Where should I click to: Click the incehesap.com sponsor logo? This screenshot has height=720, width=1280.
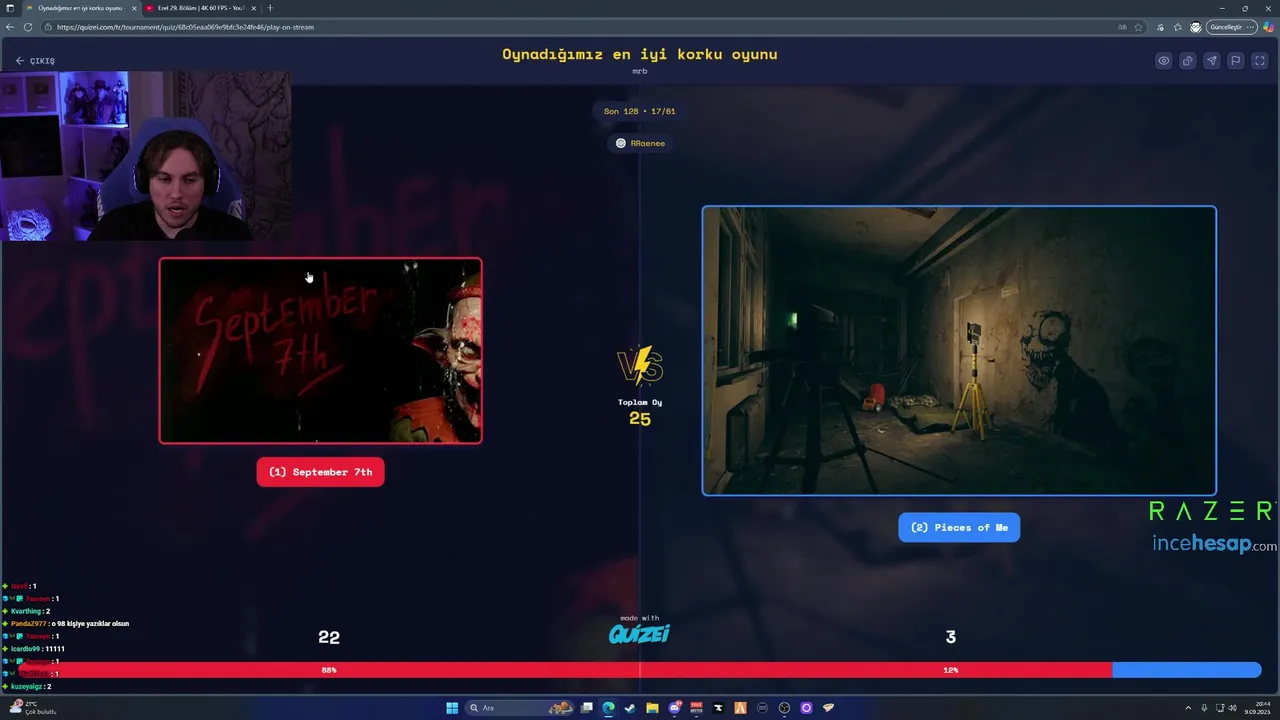coord(1214,544)
